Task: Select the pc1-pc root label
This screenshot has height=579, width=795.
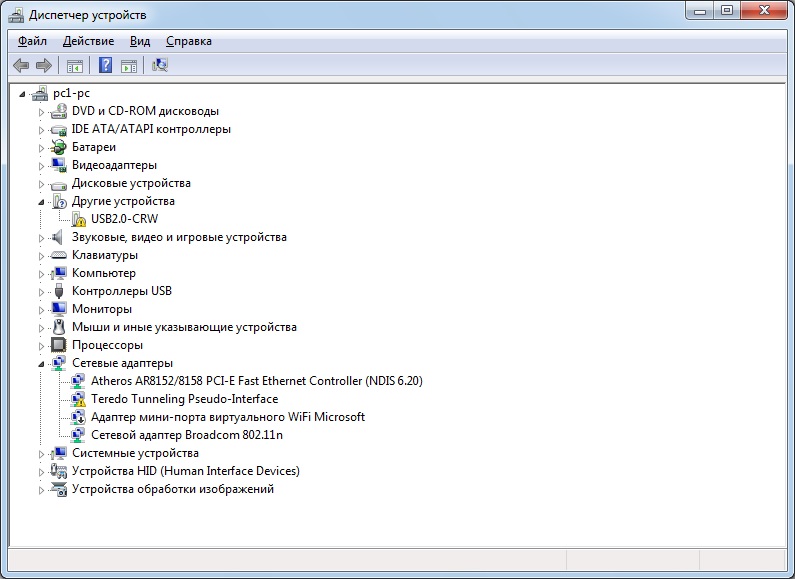Action: point(71,93)
